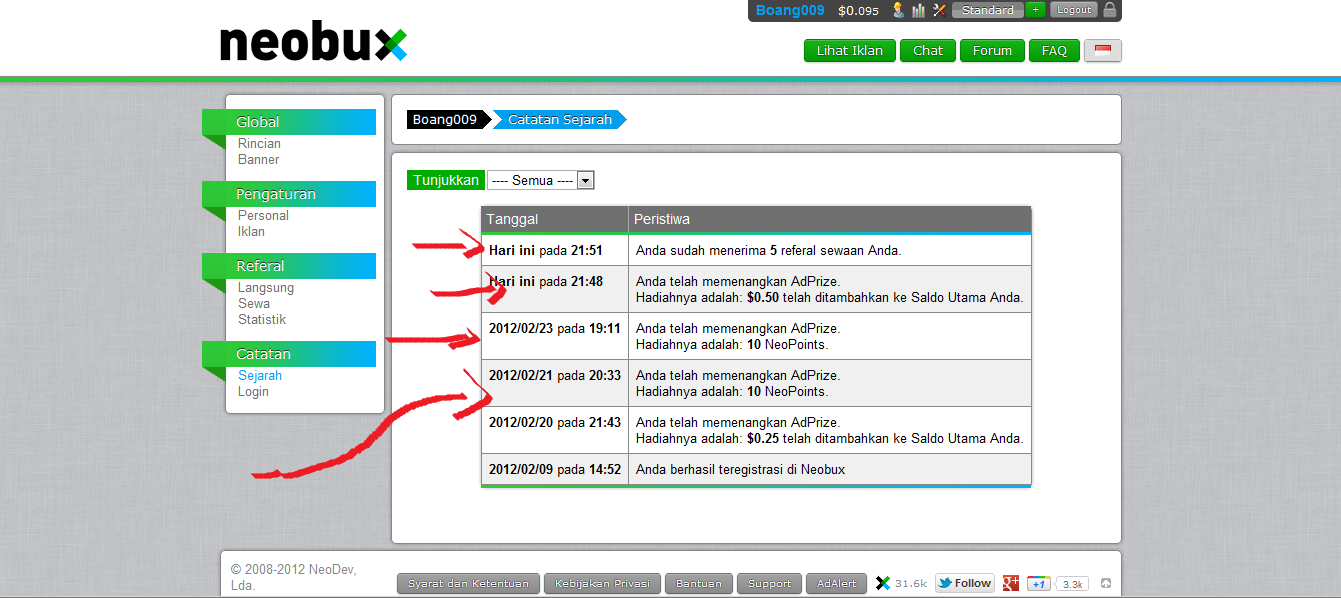Open Sewa referrals in sidebar
This screenshot has width=1341, height=598.
pos(254,304)
